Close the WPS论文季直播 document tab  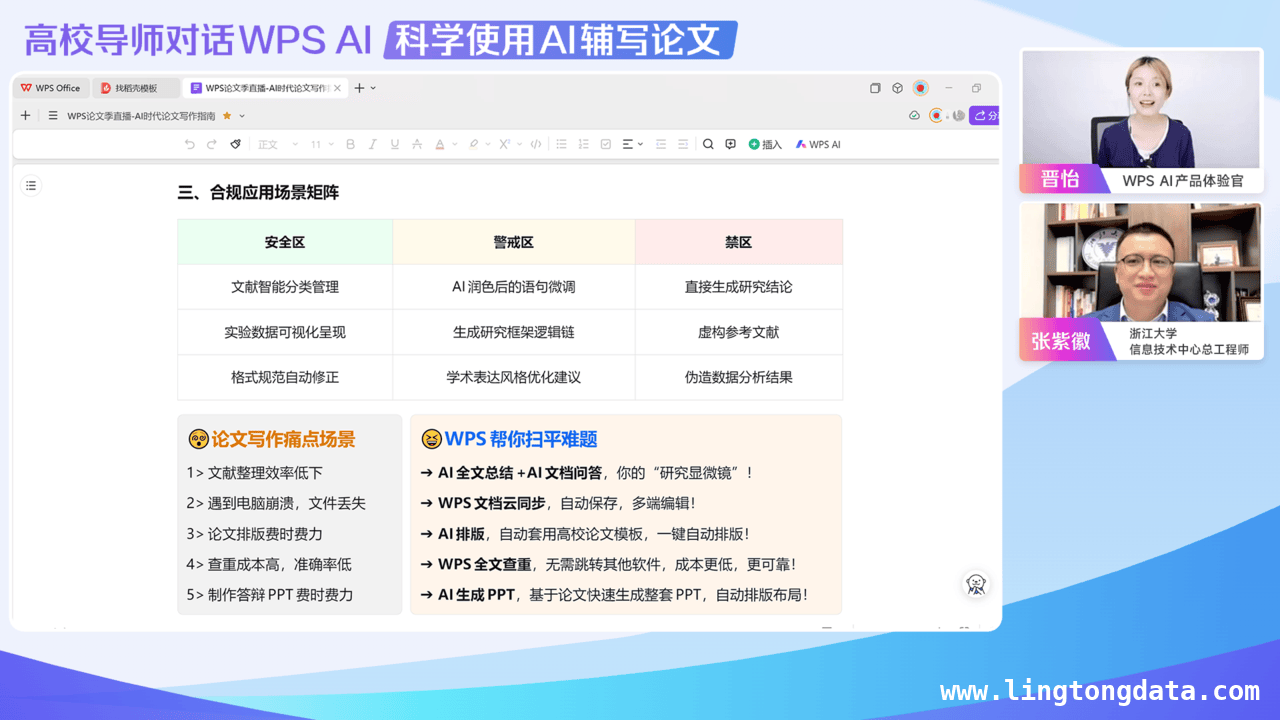coord(338,88)
